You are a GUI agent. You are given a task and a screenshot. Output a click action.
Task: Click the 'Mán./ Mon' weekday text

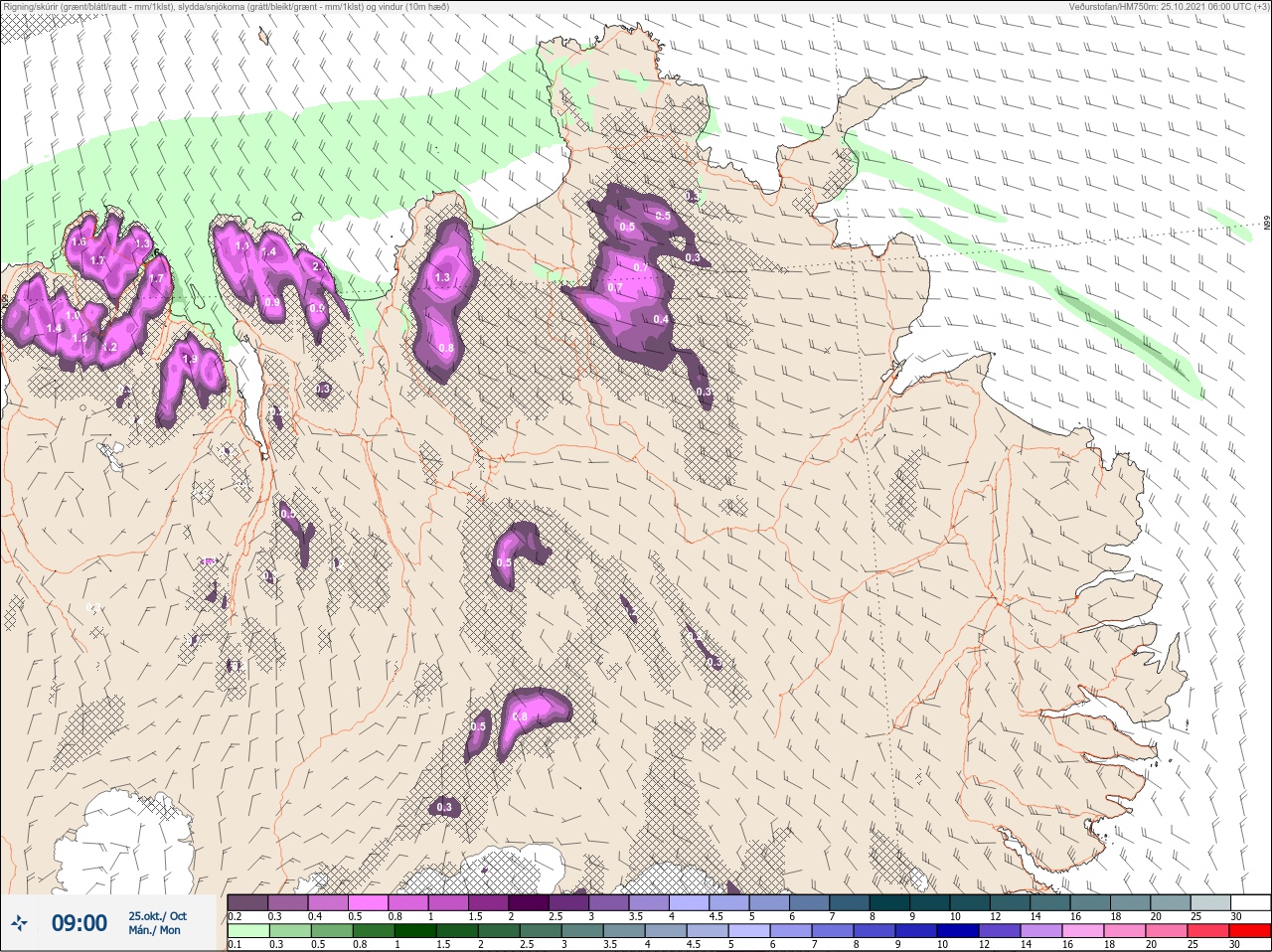click(x=155, y=930)
